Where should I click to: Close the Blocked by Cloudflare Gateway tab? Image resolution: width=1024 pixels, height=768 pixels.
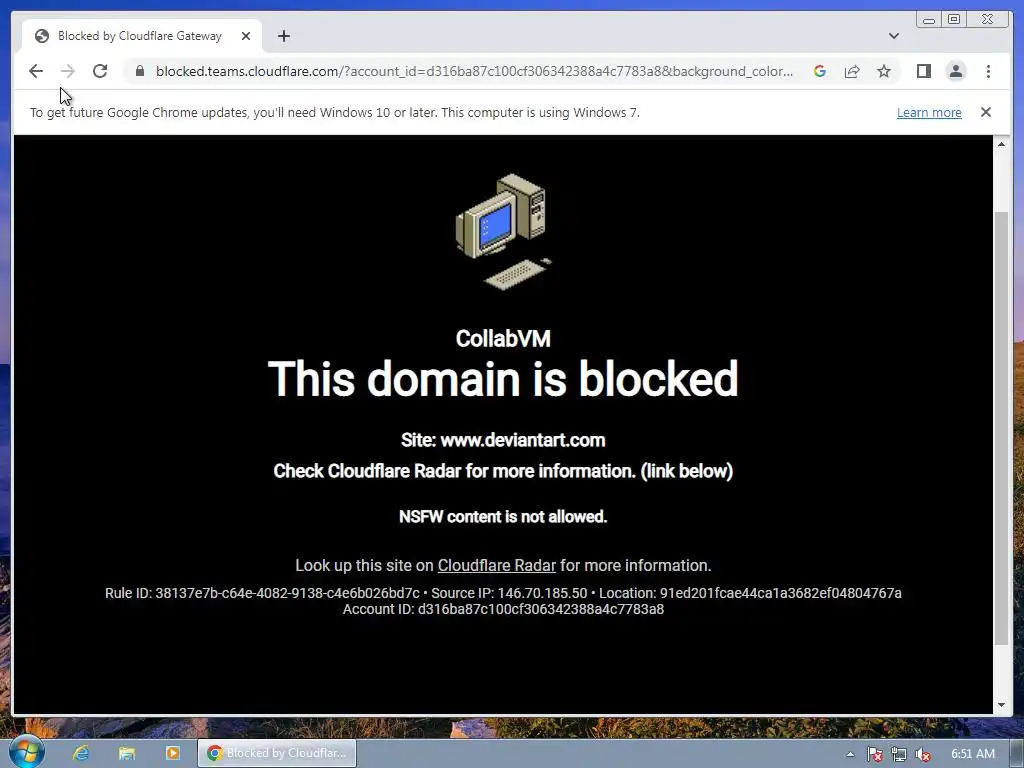pyautogui.click(x=246, y=36)
